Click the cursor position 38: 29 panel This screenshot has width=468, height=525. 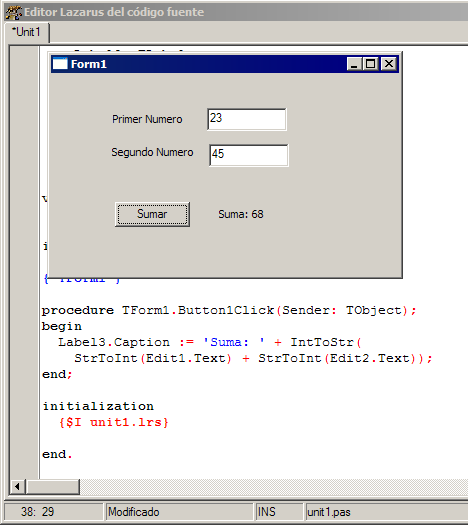[x=54, y=512]
